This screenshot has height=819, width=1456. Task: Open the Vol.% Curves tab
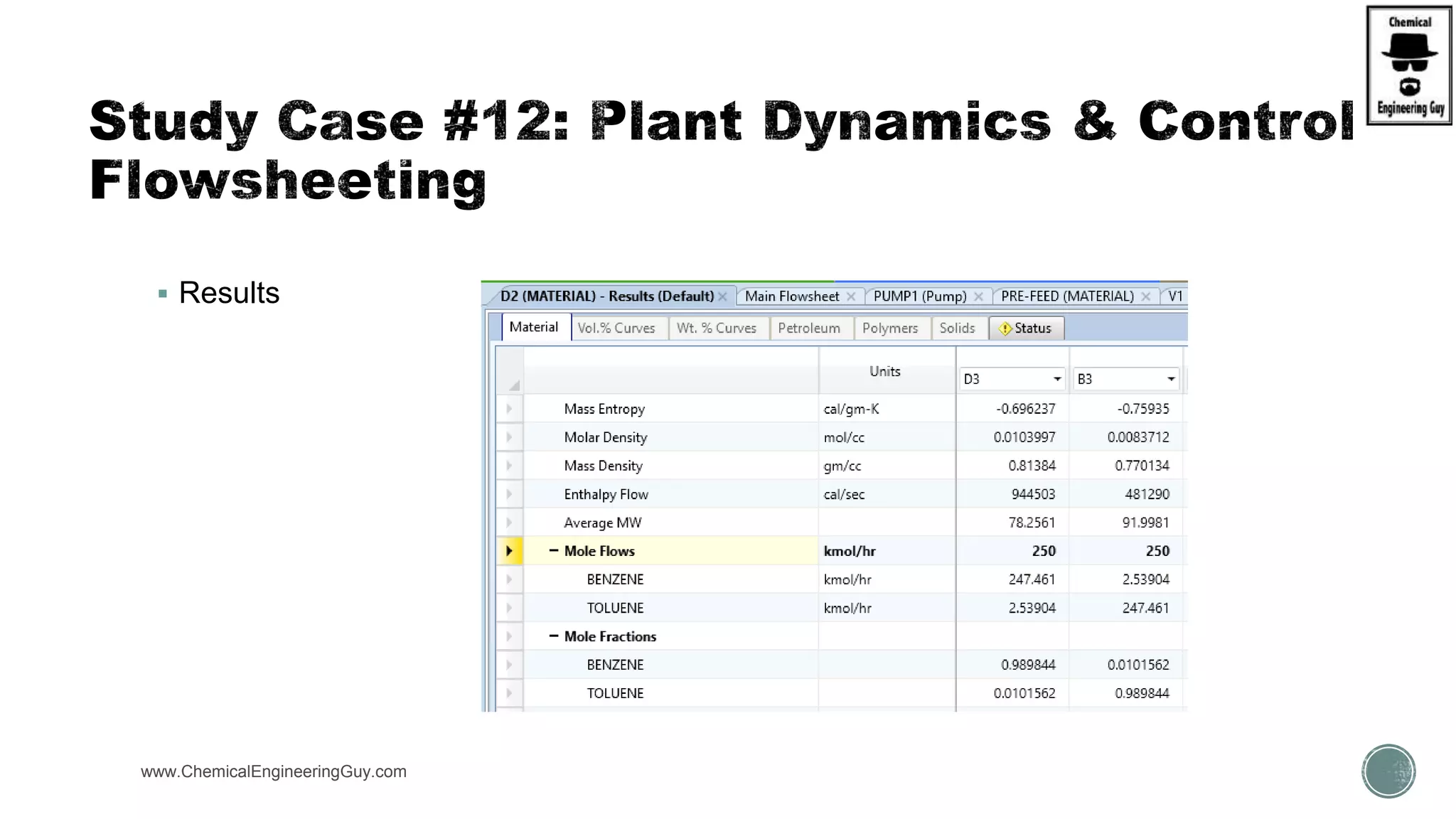tap(616, 328)
